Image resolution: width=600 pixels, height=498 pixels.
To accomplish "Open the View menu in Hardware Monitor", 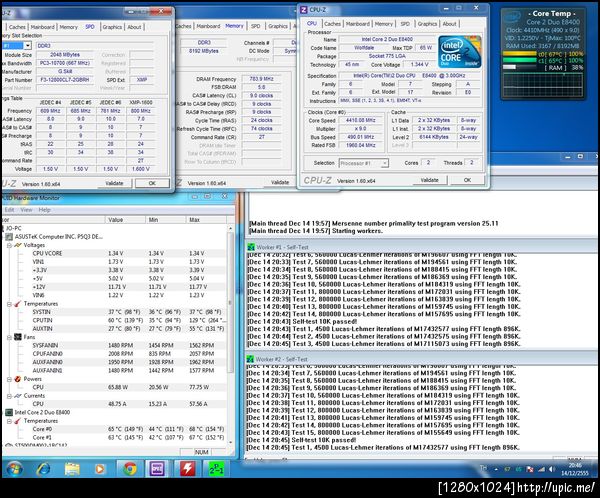I will [x=26, y=210].
